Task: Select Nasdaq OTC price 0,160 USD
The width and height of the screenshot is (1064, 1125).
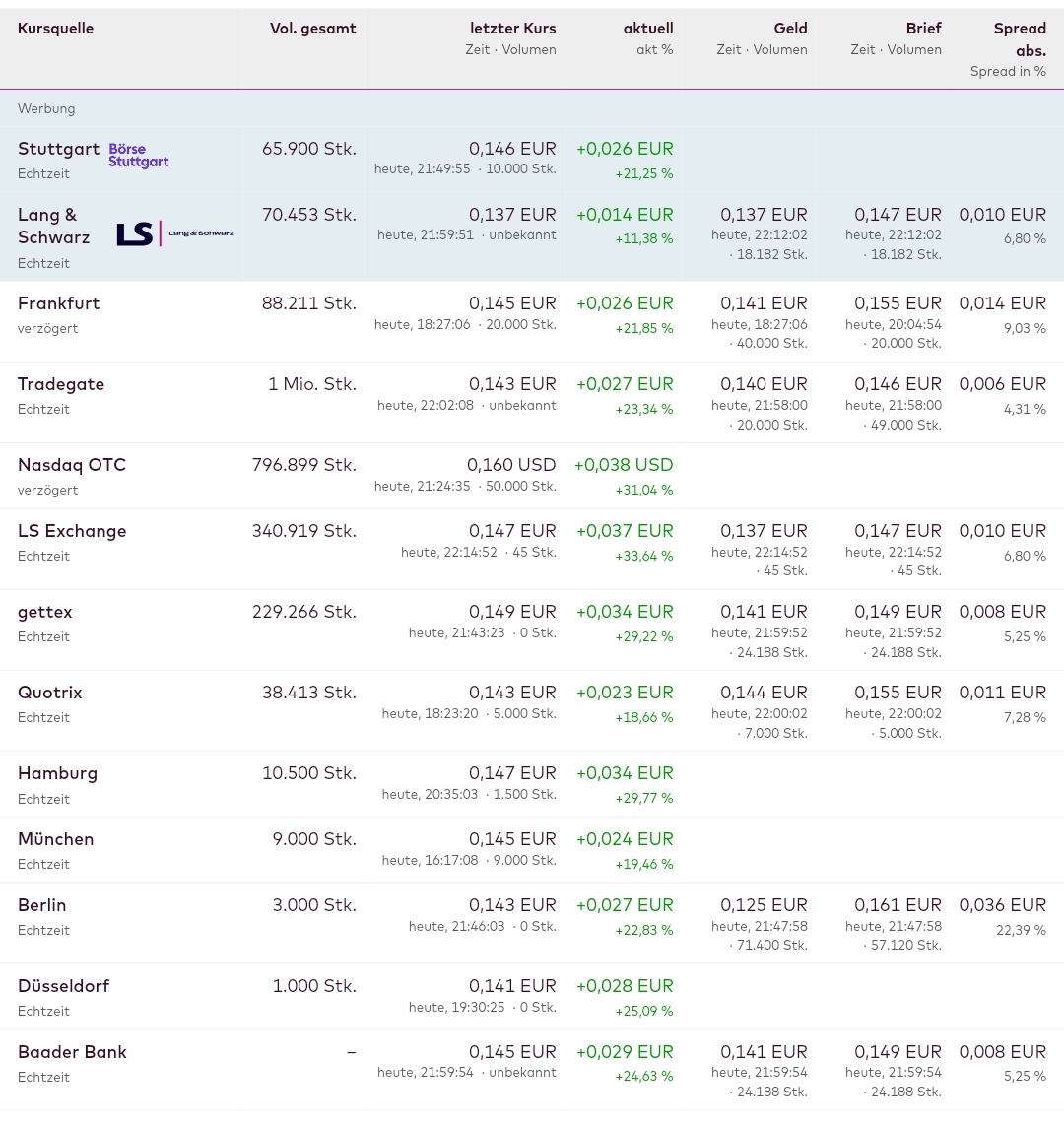Action: pos(511,465)
